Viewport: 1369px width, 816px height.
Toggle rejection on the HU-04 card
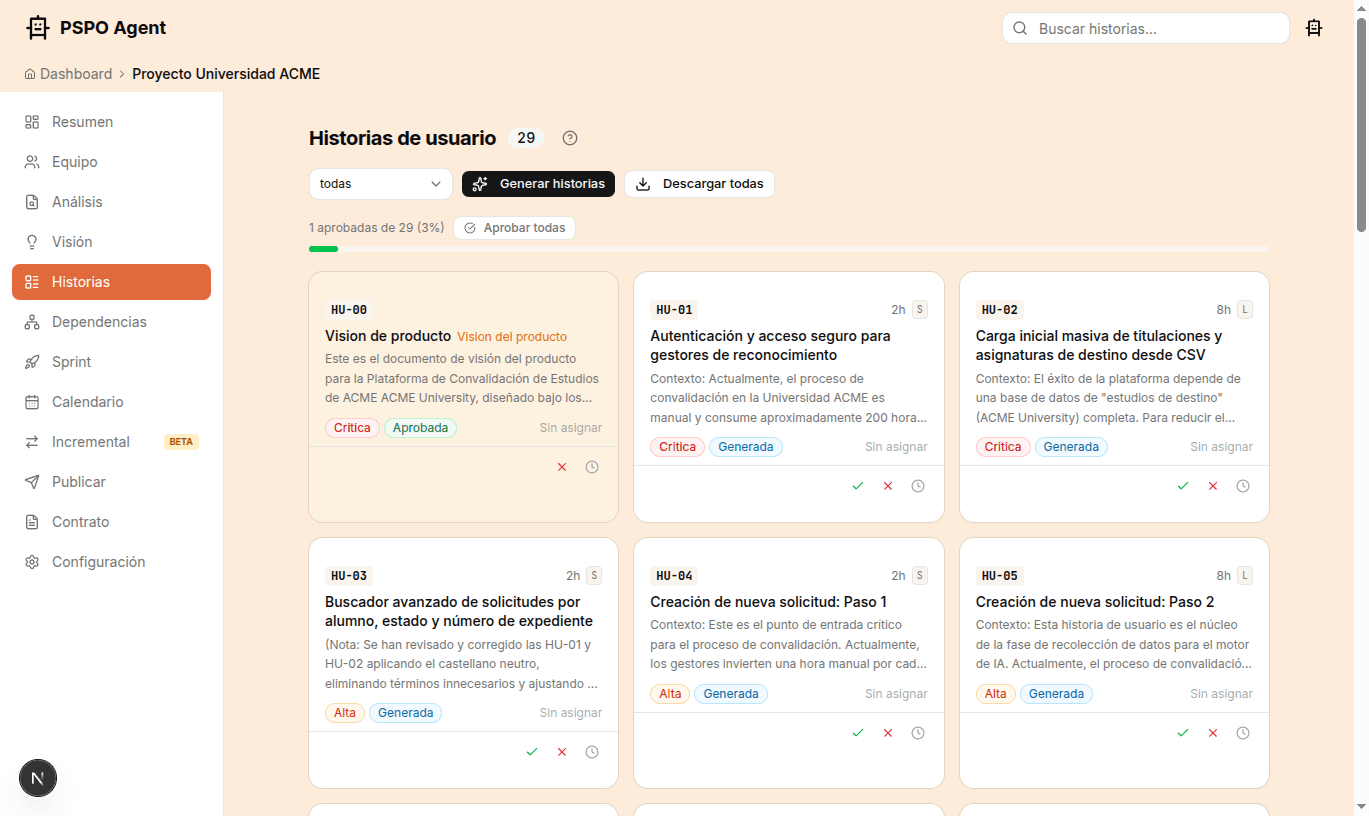[x=887, y=732]
